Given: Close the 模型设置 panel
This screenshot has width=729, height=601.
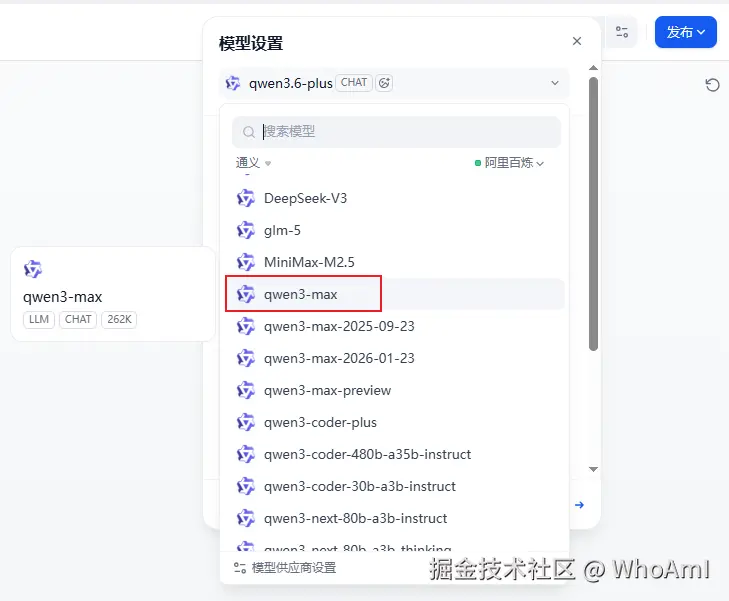Looking at the screenshot, I should tap(577, 41).
